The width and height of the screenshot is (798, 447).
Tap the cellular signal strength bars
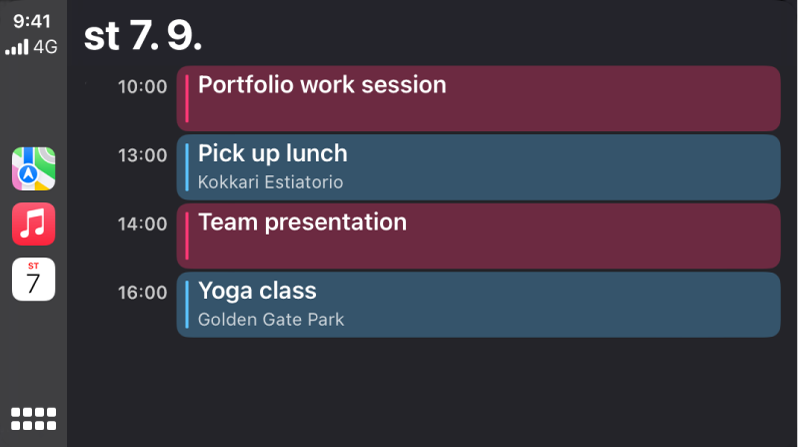click(x=19, y=47)
